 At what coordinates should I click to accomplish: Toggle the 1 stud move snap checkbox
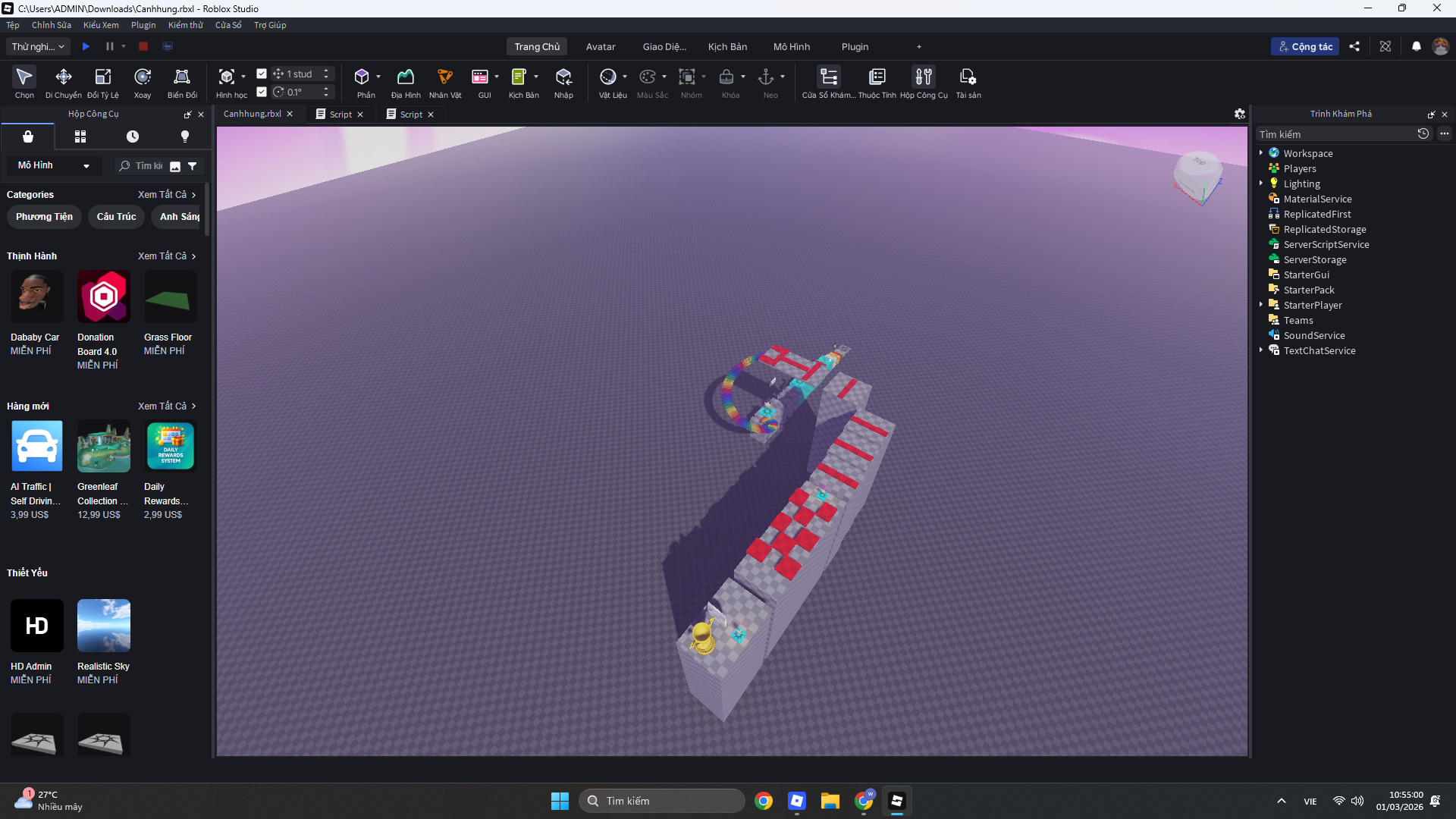262,74
